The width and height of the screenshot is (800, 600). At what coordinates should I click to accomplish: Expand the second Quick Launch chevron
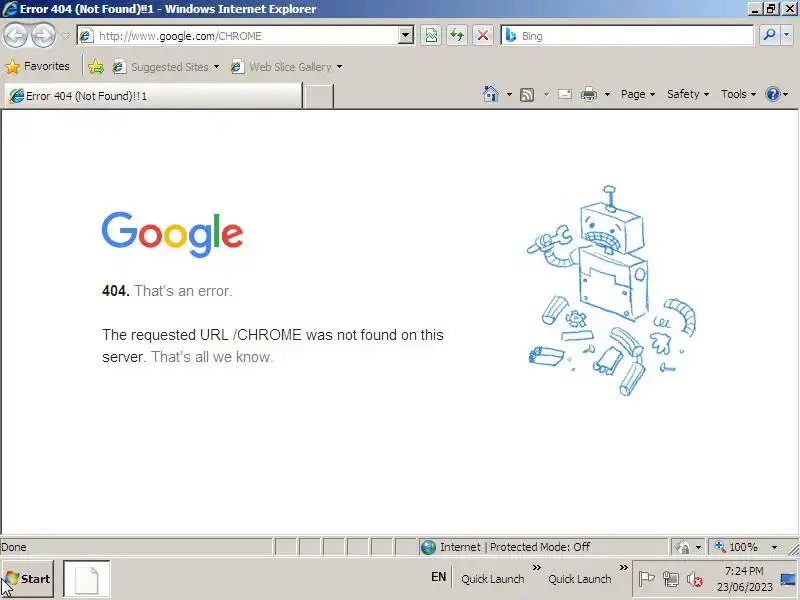[x=623, y=567]
